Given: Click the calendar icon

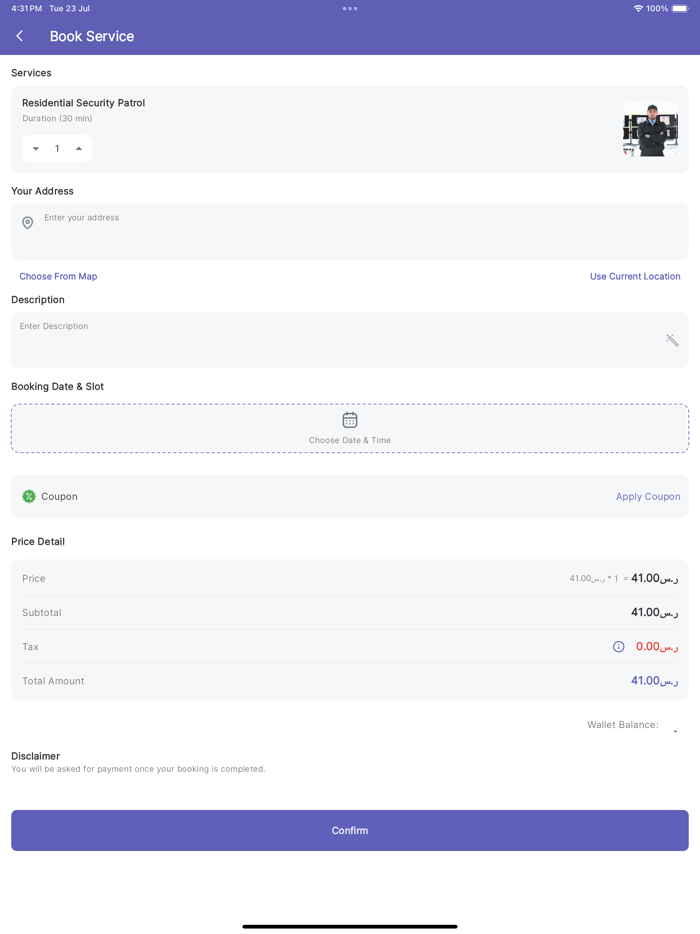Looking at the screenshot, I should click(x=350, y=420).
